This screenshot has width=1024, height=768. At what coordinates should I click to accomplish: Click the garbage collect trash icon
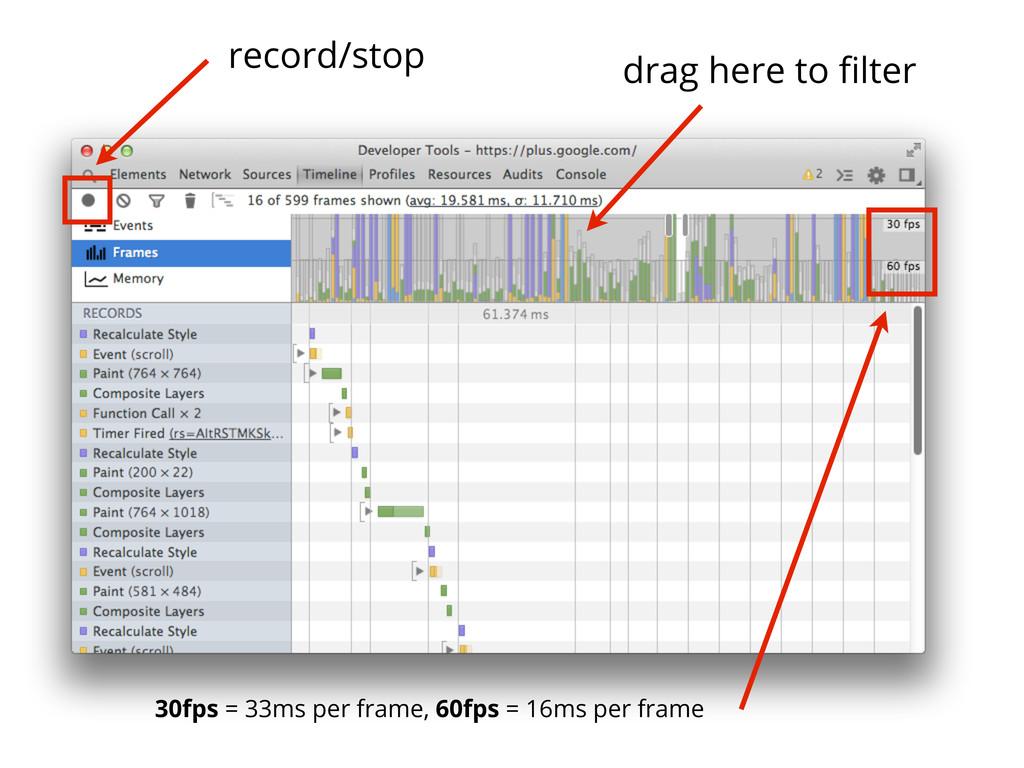[x=190, y=200]
